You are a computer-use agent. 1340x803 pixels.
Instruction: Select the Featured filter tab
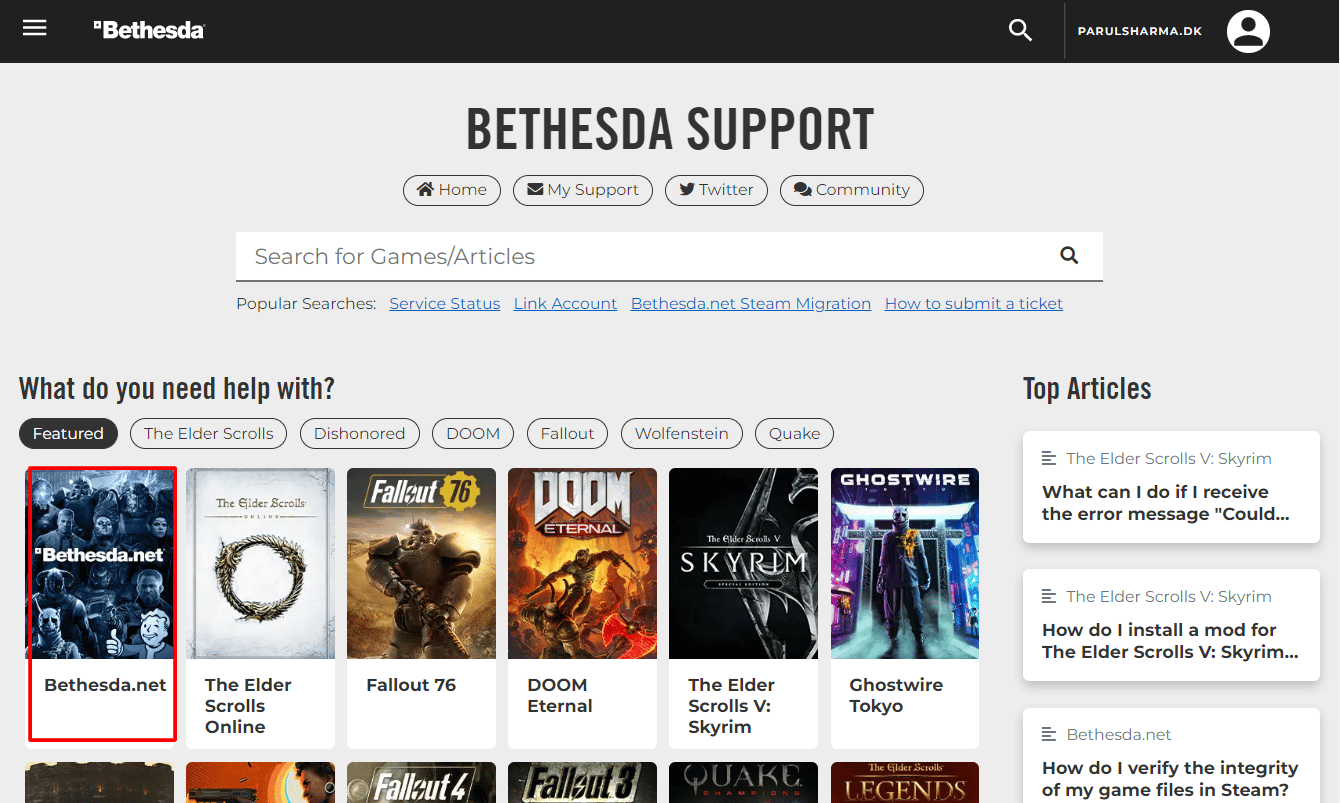click(x=68, y=433)
